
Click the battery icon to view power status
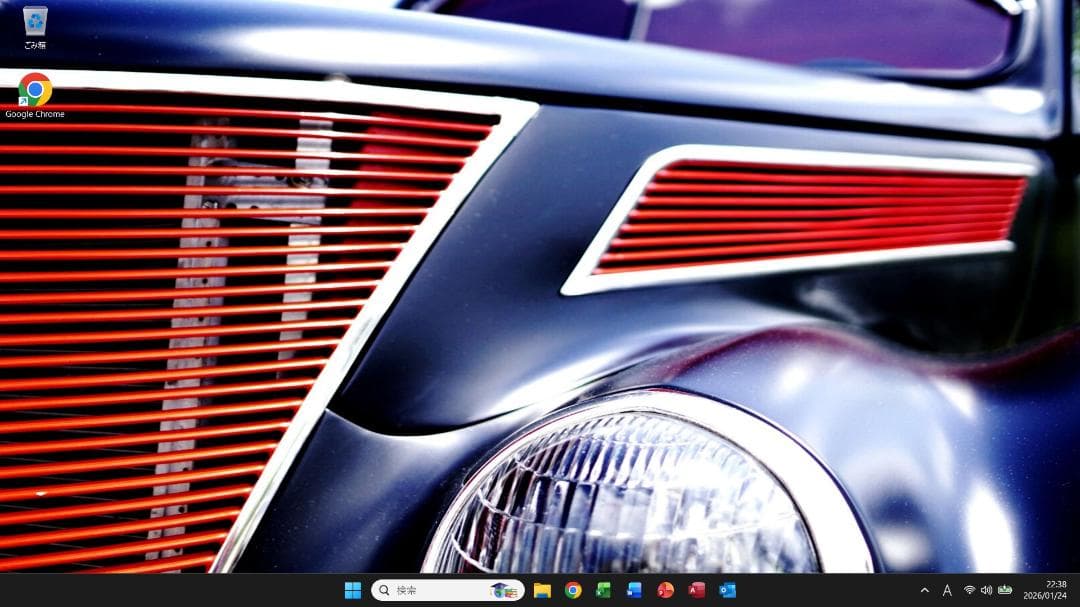coord(1005,589)
